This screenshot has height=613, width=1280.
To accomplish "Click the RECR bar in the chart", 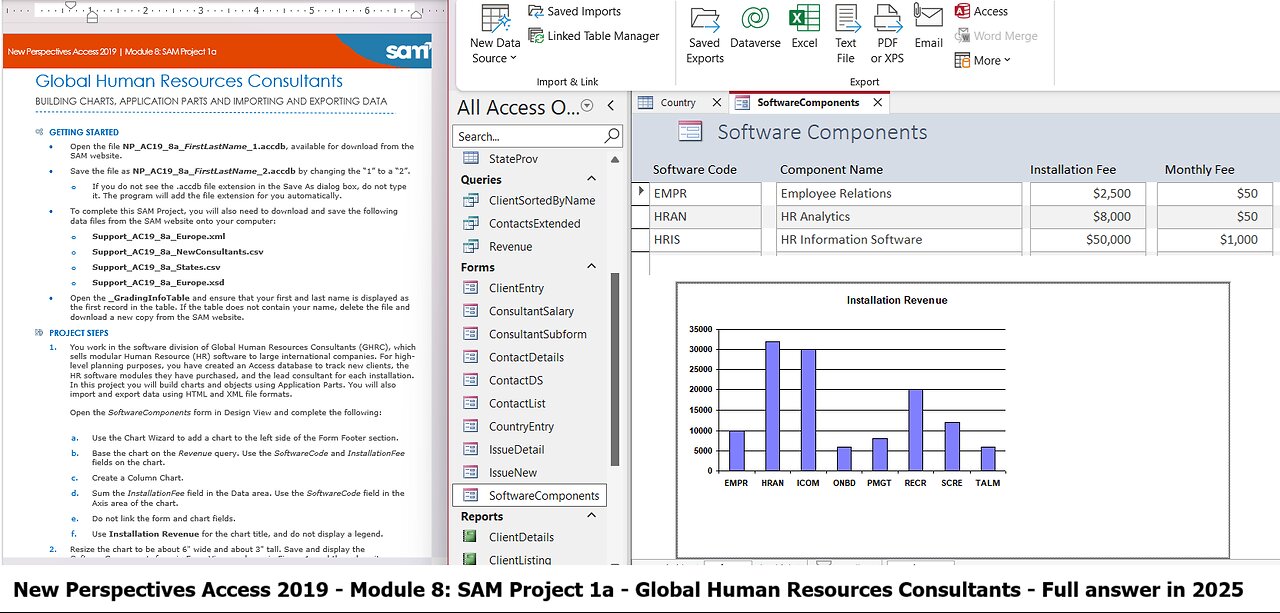I will [x=916, y=430].
